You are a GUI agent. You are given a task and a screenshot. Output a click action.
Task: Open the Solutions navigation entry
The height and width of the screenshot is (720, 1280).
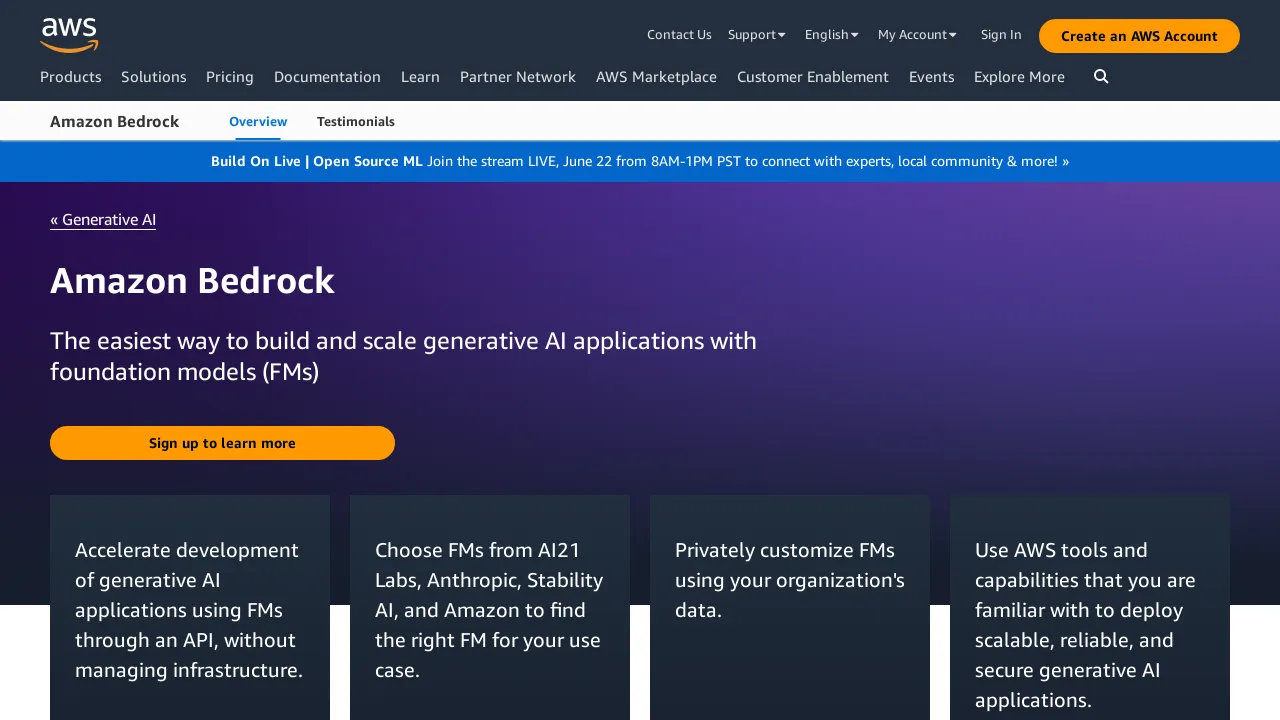[x=153, y=77]
